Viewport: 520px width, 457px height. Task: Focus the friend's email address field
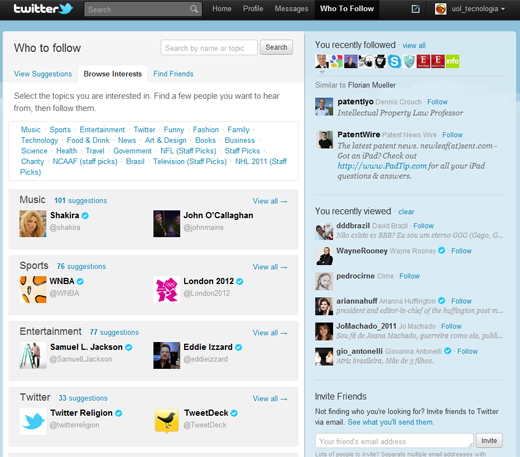pyautogui.click(x=394, y=441)
